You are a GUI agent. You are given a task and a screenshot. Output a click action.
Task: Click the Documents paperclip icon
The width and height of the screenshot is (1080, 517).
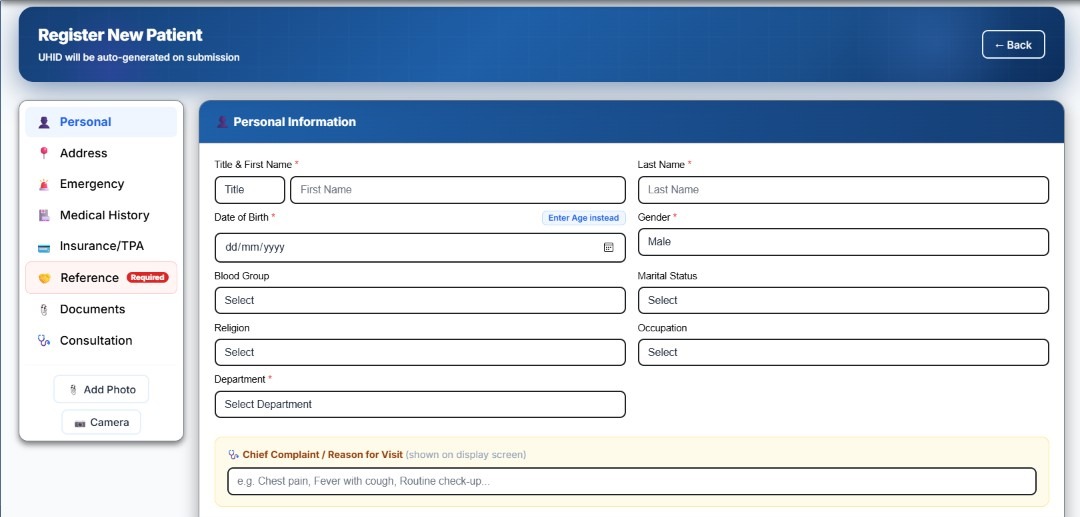coord(44,310)
